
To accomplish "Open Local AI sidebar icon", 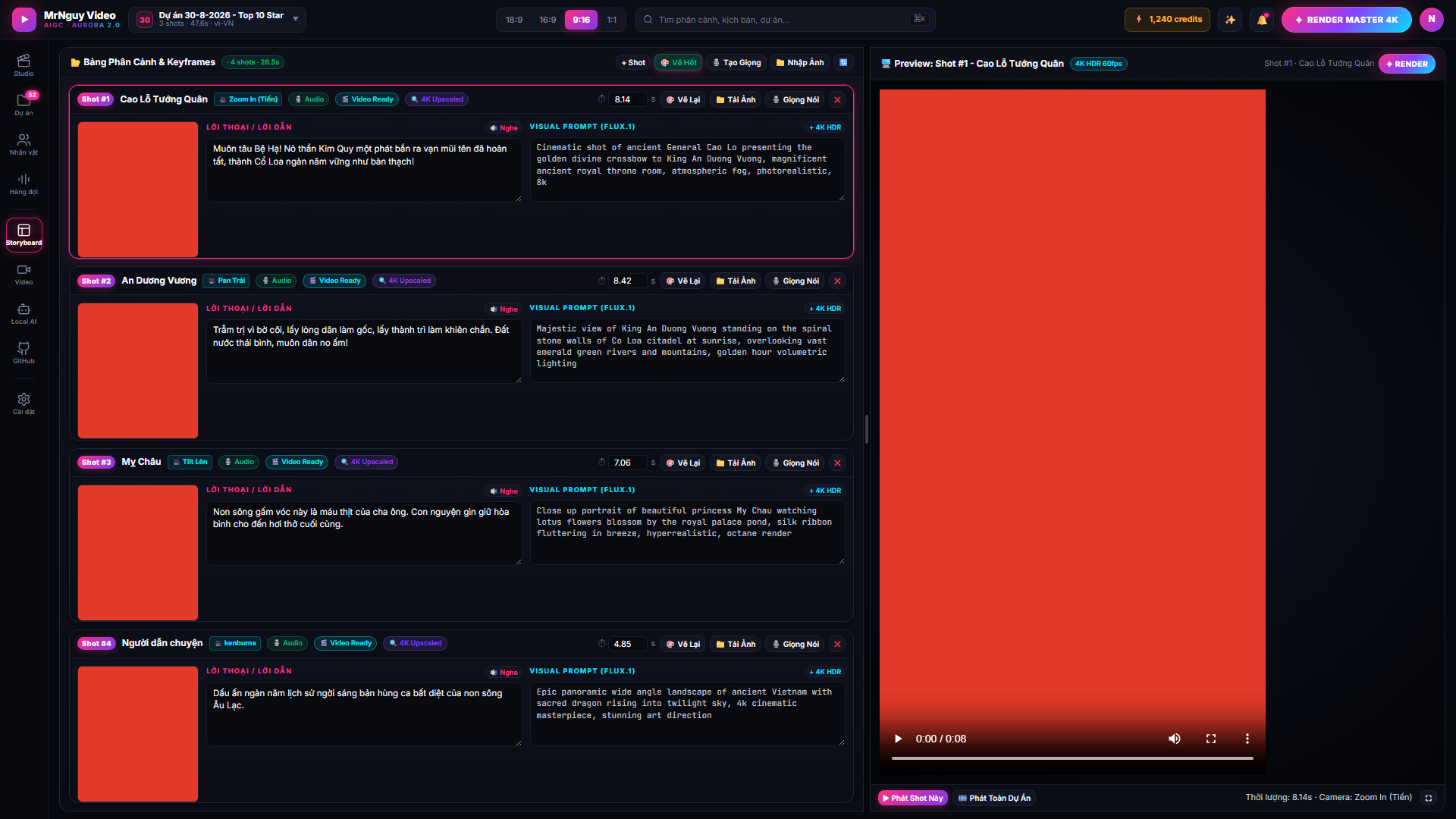I will pyautogui.click(x=24, y=314).
